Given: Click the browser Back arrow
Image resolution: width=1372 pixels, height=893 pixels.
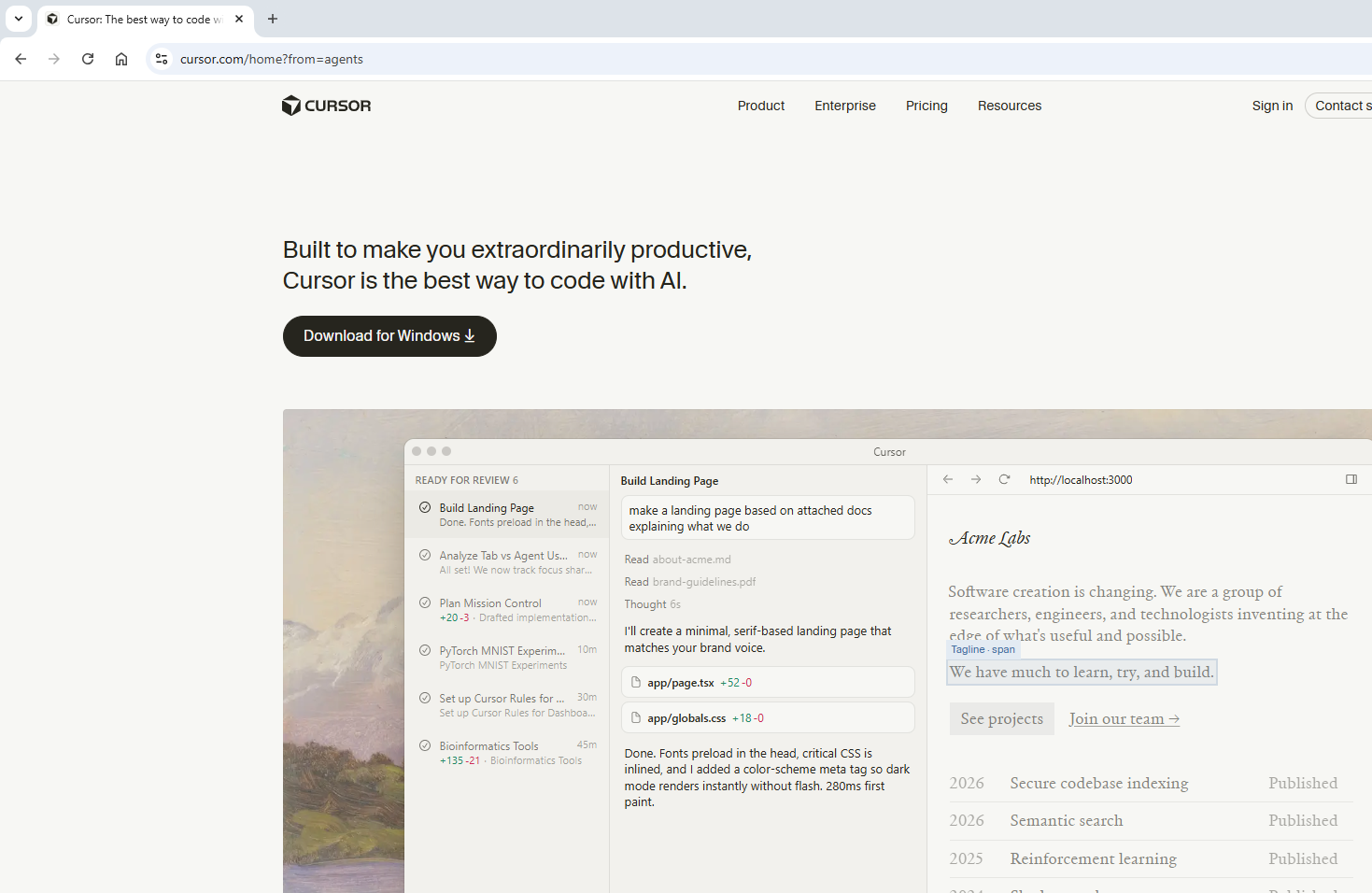Looking at the screenshot, I should 21,59.
